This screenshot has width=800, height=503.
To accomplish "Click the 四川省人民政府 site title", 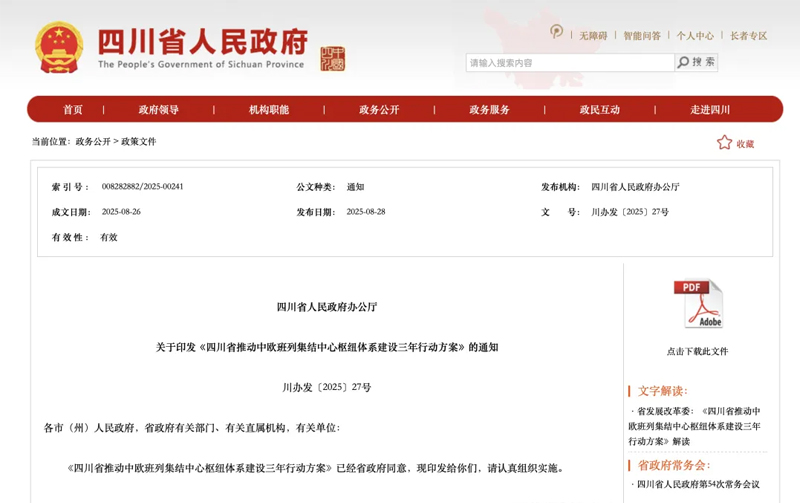I will 202,41.
